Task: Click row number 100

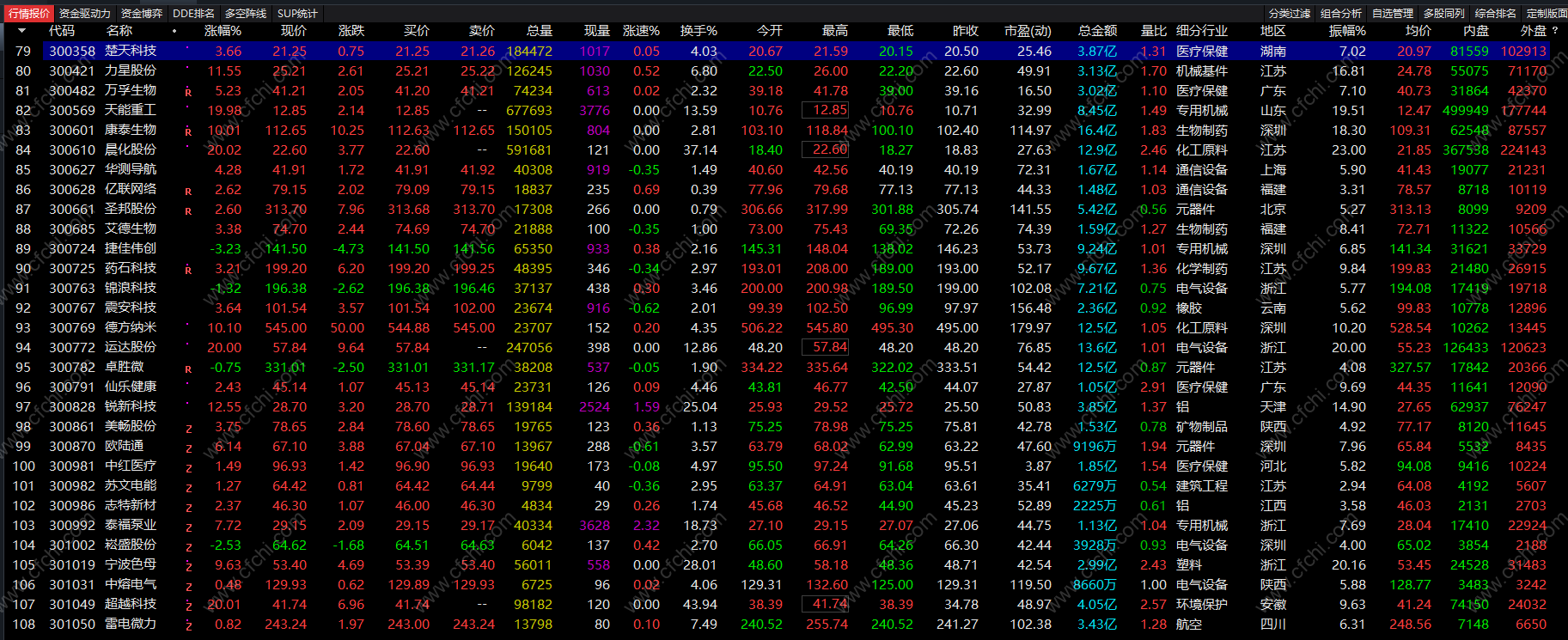Action: pyautogui.click(x=24, y=466)
